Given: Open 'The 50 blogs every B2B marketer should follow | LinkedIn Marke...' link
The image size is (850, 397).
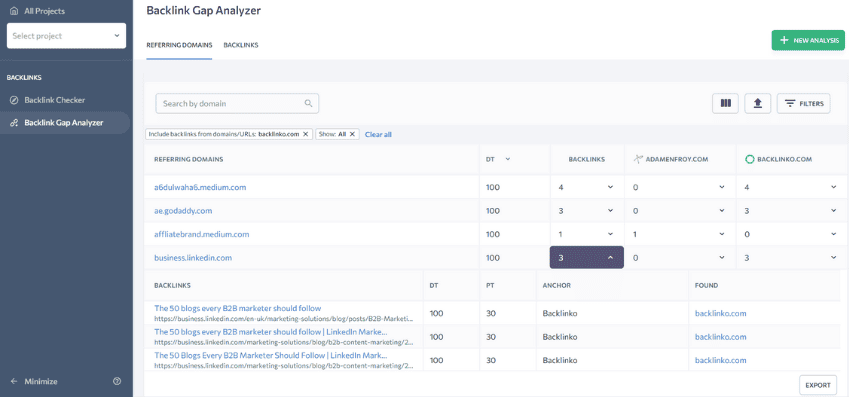Looking at the screenshot, I should pos(271,331).
